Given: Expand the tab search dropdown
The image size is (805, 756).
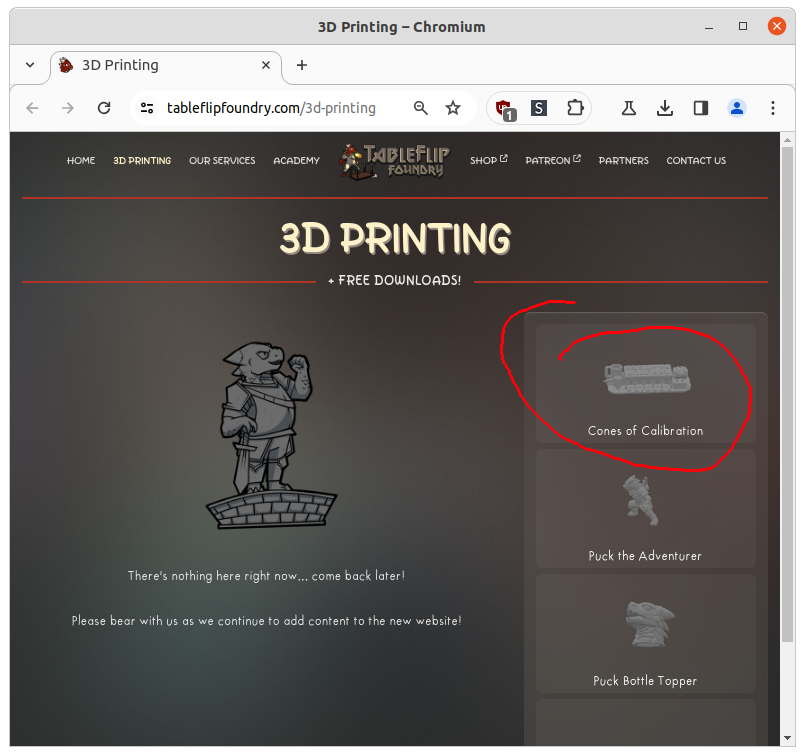Looking at the screenshot, I should (x=30, y=65).
